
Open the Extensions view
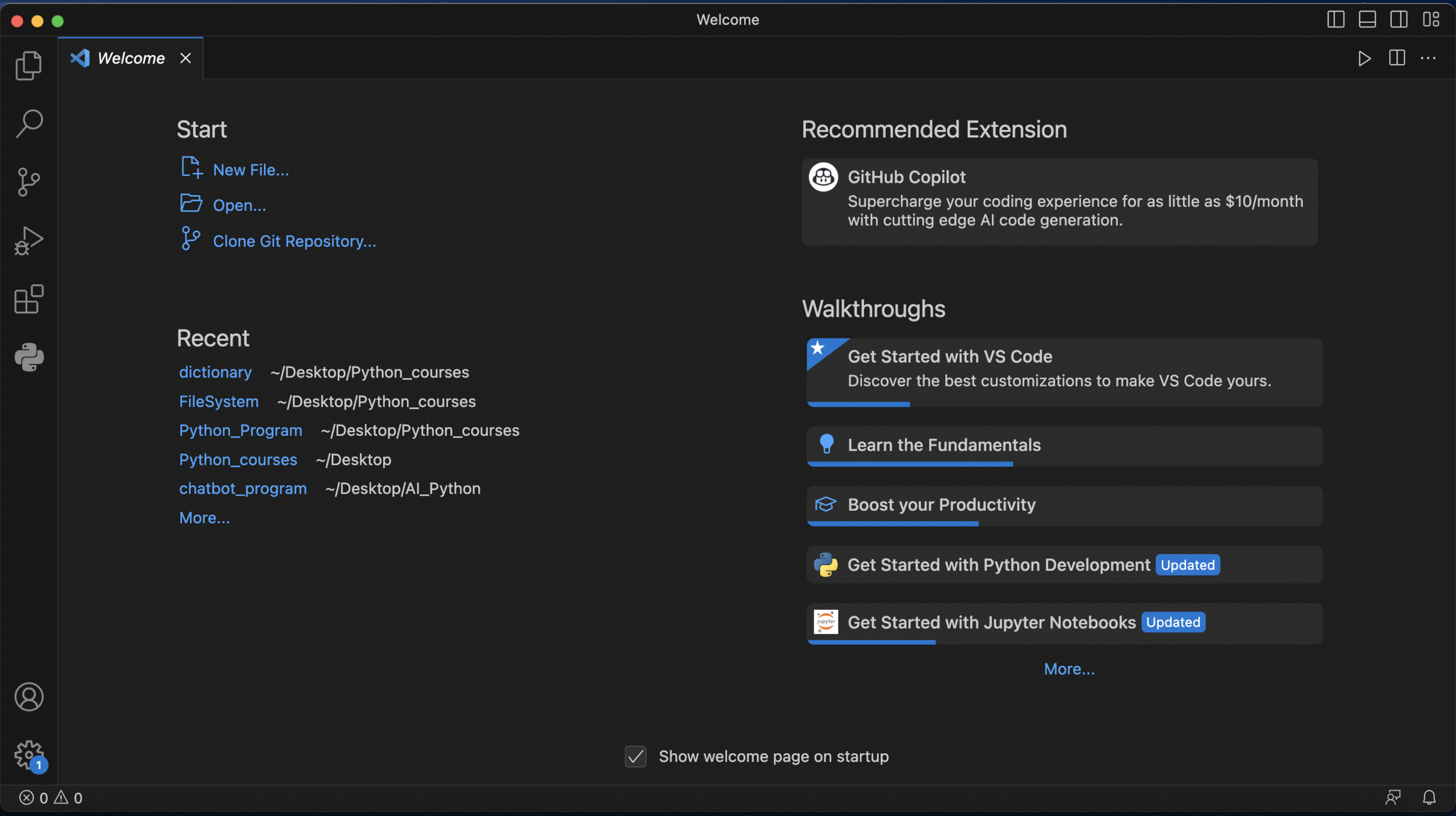28,299
